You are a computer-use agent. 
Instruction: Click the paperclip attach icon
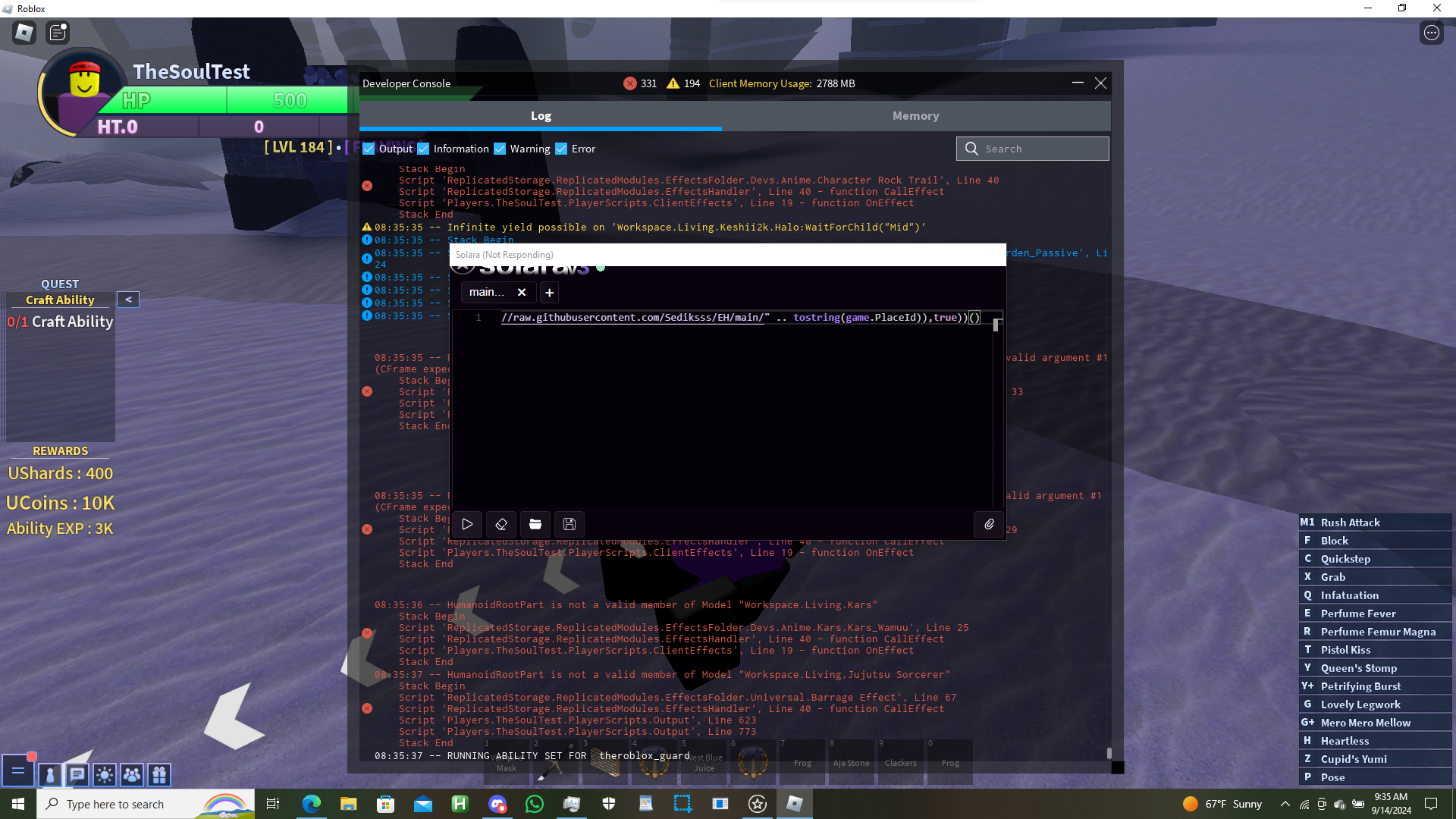(x=989, y=524)
